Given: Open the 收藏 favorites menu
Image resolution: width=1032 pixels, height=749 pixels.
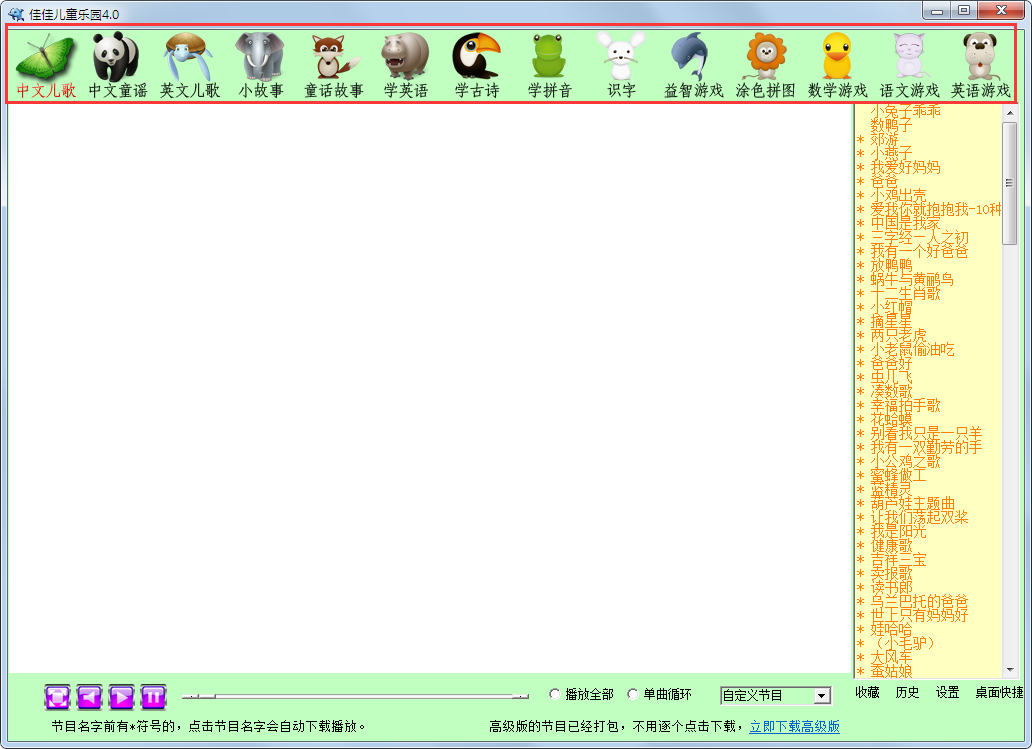Looking at the screenshot, I should point(867,693).
